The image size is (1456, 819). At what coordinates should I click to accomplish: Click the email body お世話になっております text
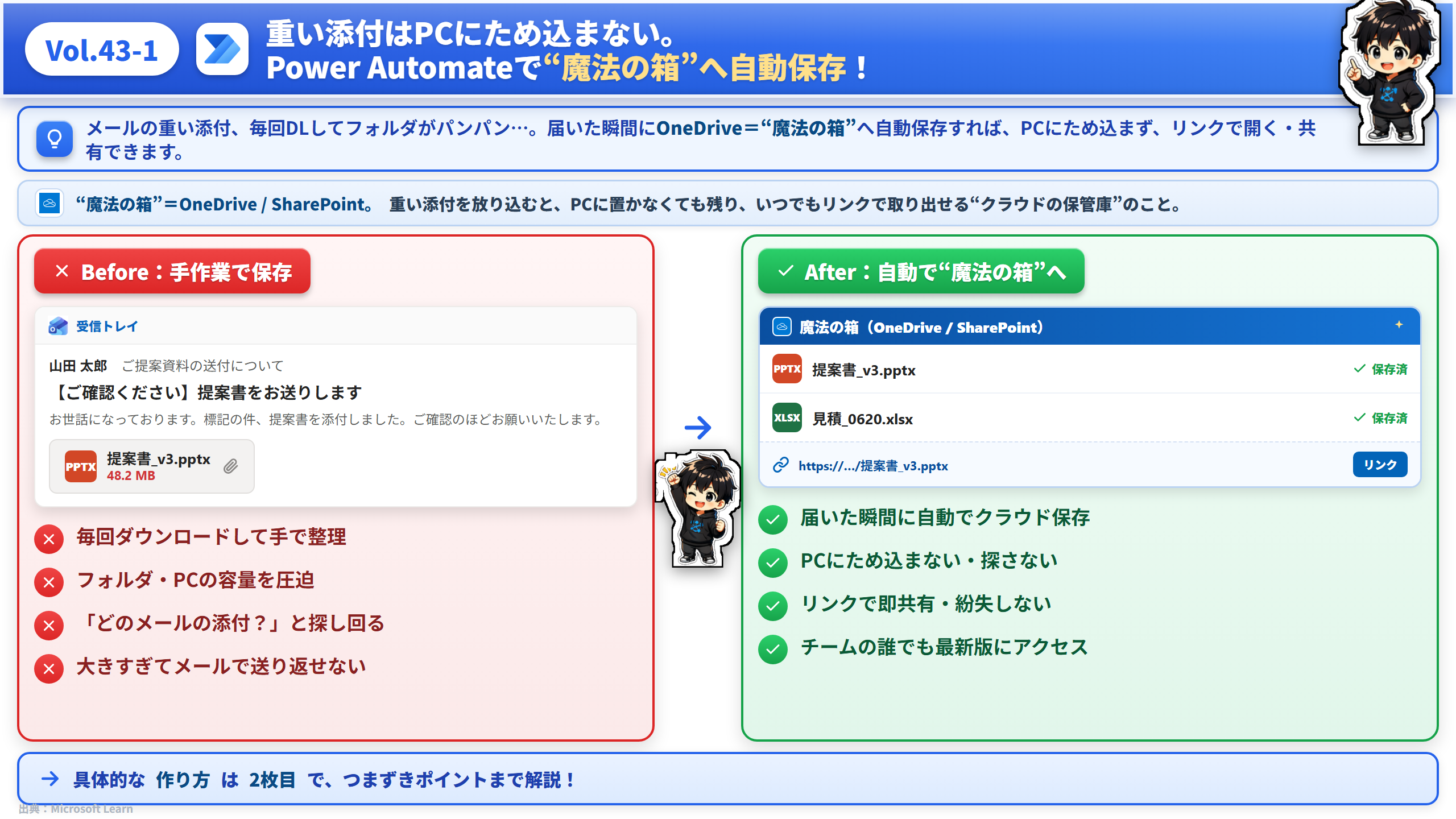[x=326, y=420]
